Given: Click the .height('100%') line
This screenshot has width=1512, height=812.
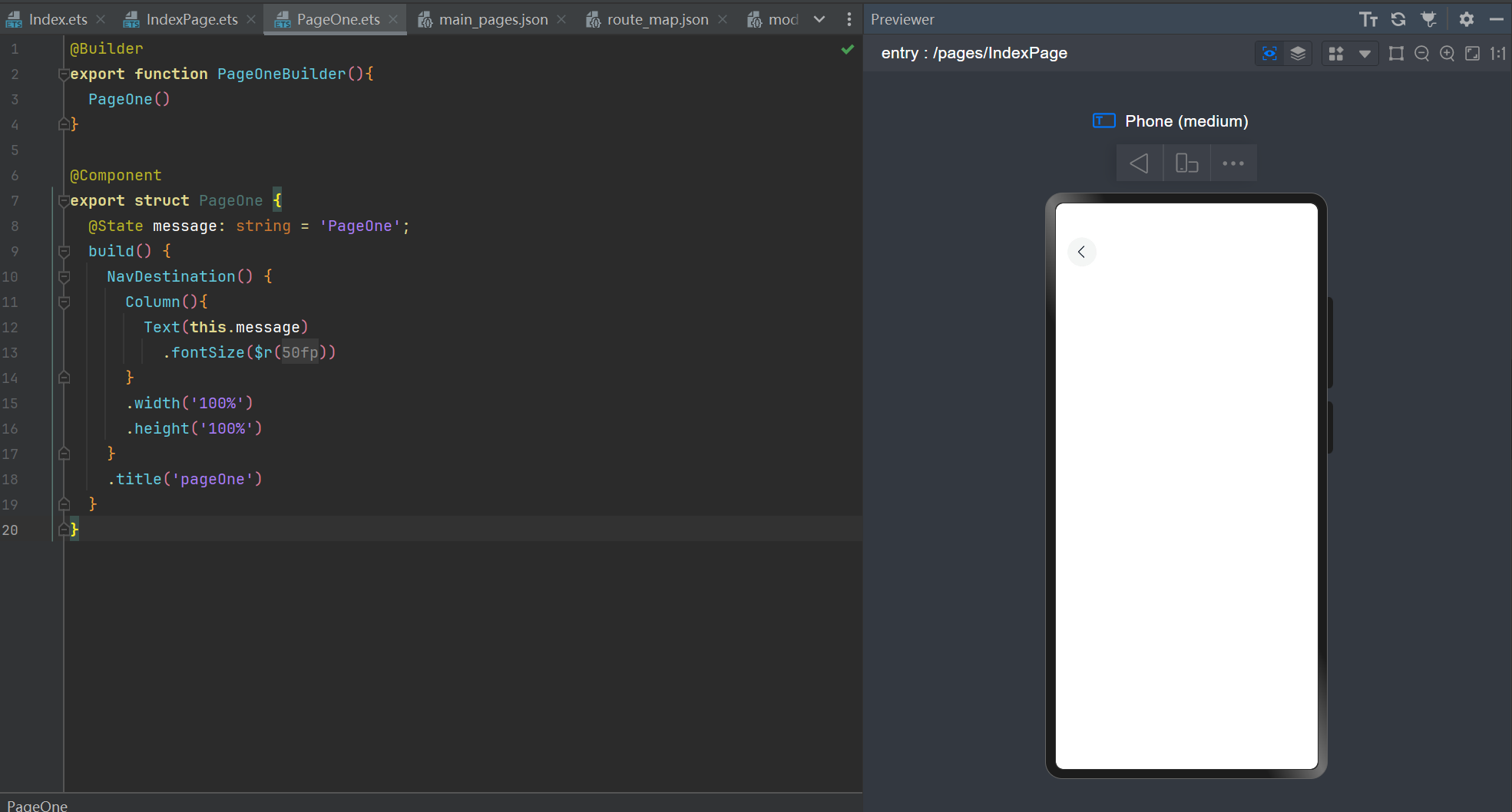Looking at the screenshot, I should [194, 428].
